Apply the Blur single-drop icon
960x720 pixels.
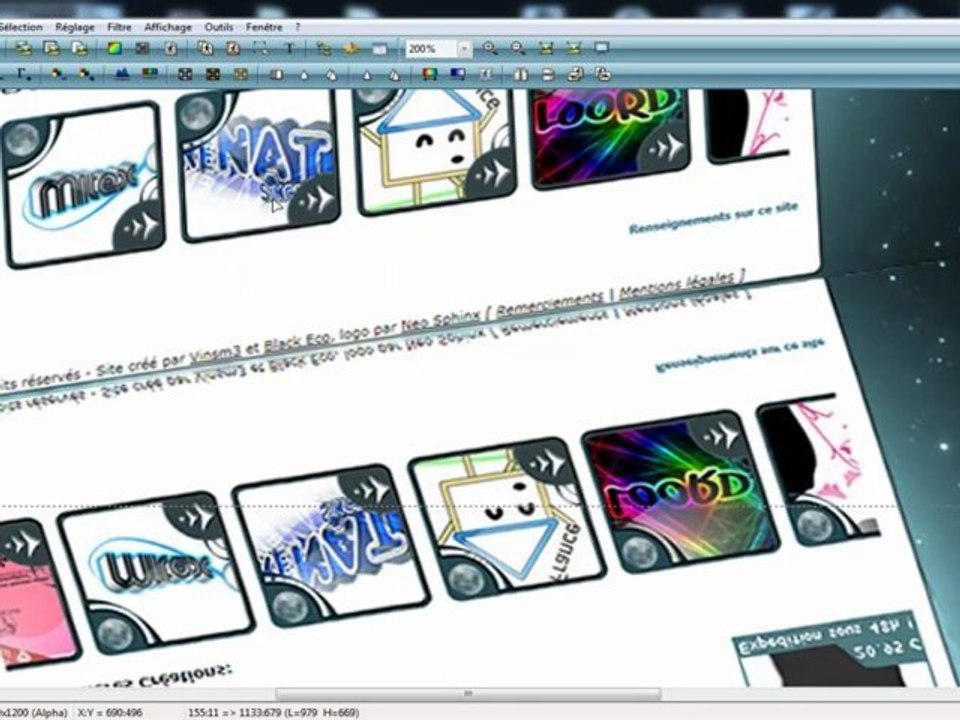coord(304,75)
